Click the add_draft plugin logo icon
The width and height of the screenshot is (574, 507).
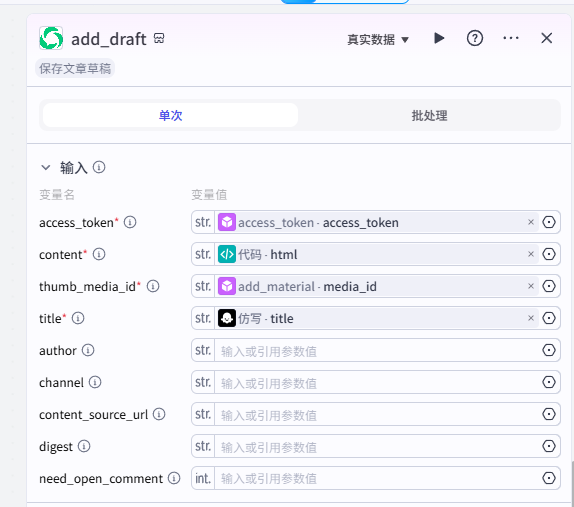click(x=51, y=38)
